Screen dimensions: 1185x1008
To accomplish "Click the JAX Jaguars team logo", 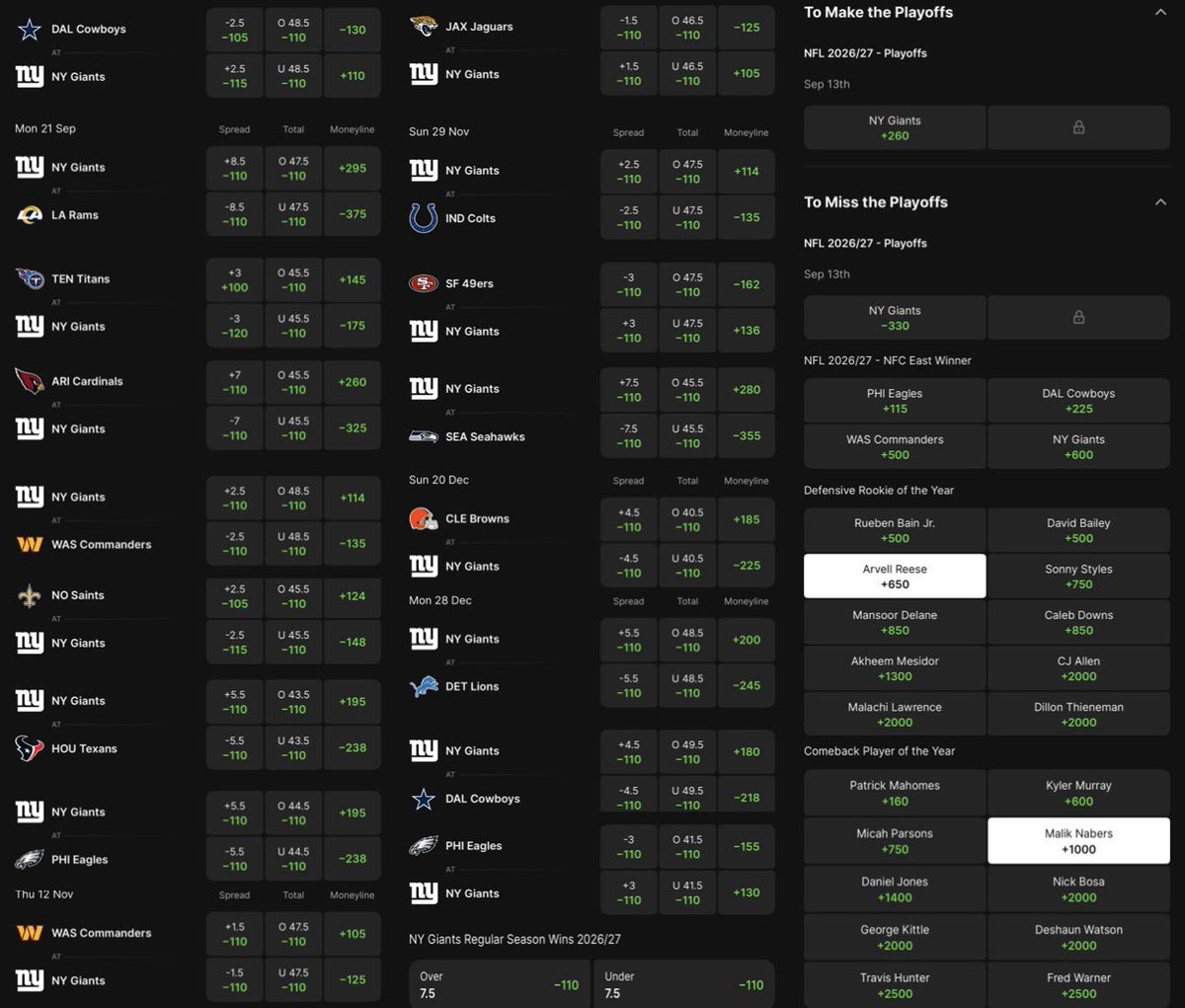I will click(x=424, y=27).
